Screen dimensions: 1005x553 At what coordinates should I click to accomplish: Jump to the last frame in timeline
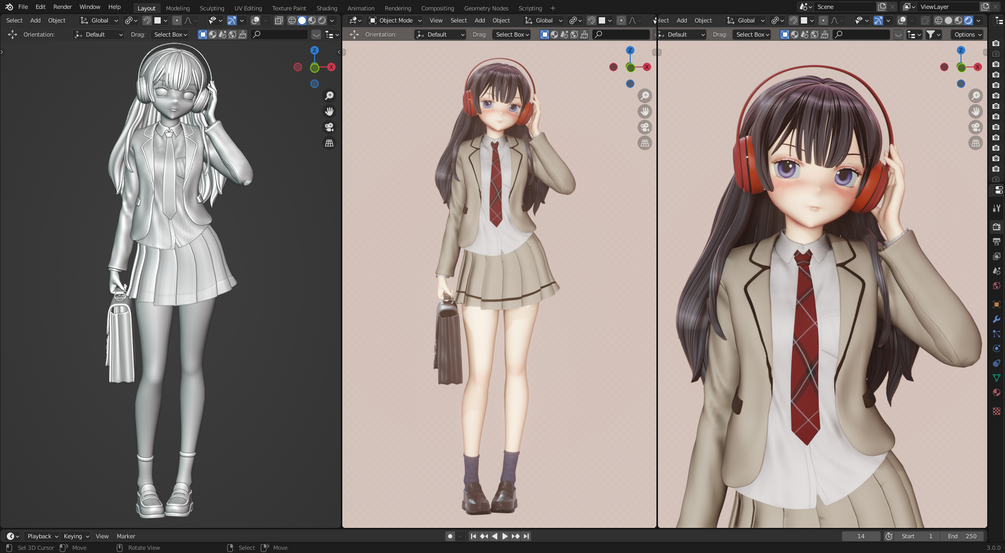pos(526,536)
